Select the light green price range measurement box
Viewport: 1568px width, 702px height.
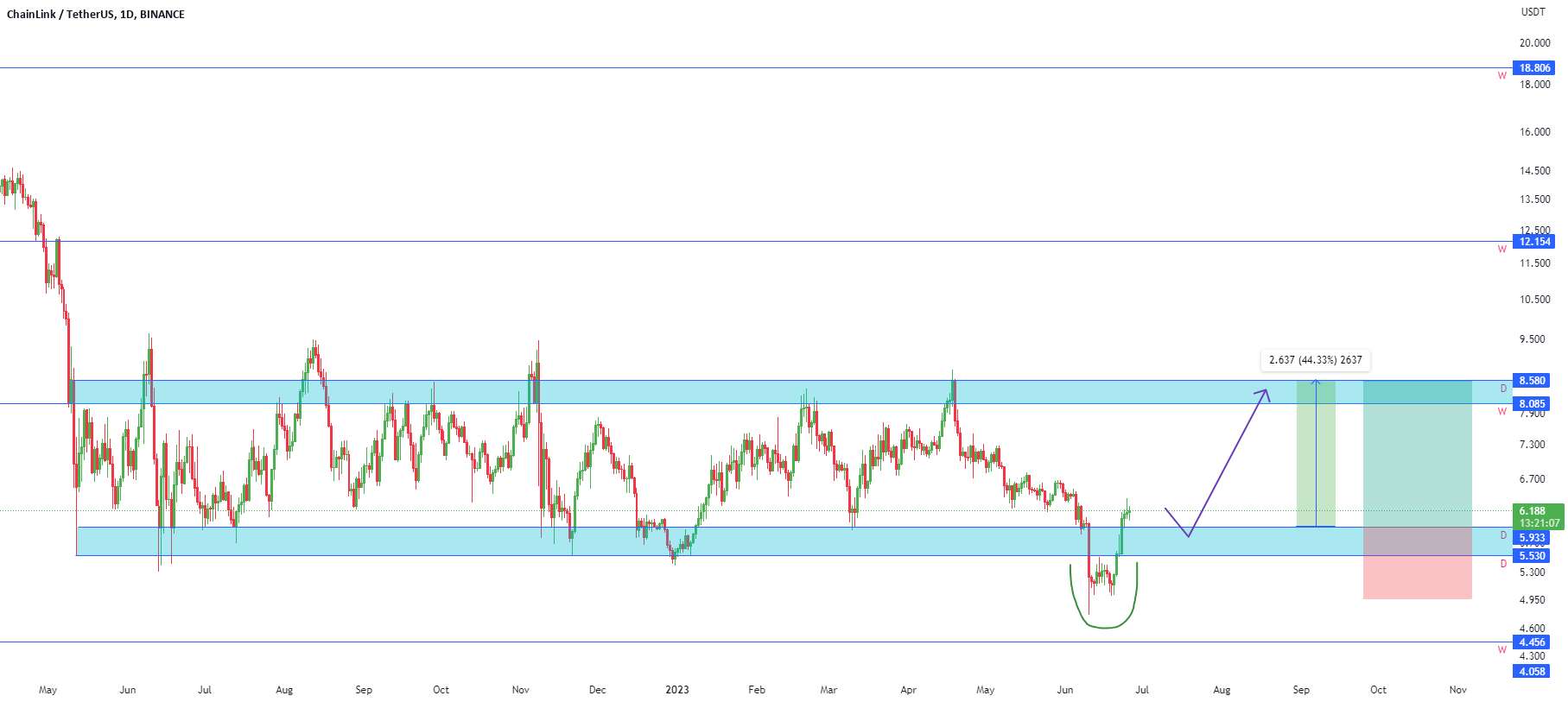point(1316,454)
